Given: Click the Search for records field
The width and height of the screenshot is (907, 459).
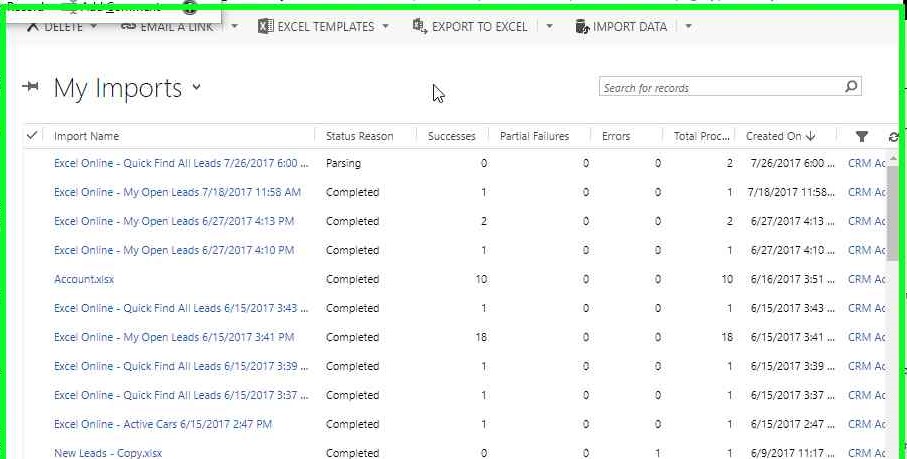Looking at the screenshot, I should [720, 88].
